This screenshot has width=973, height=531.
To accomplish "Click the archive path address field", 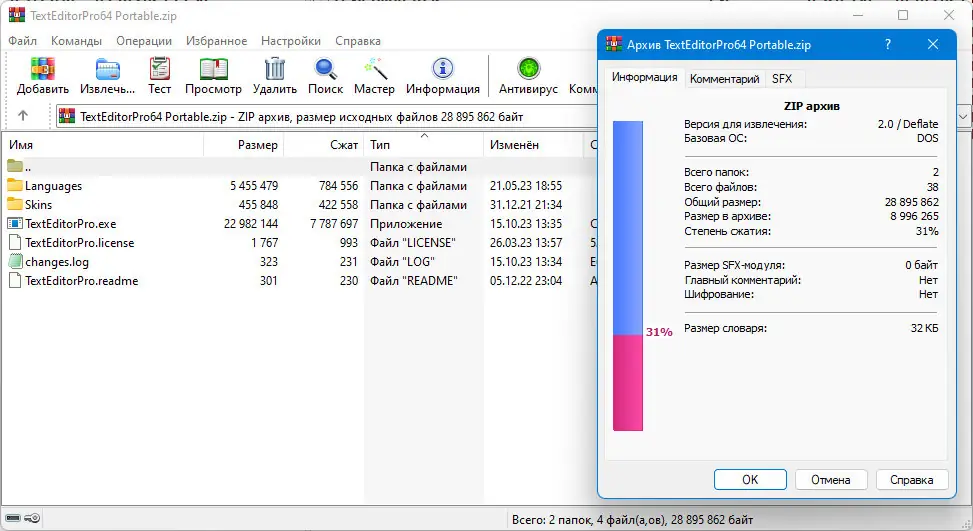I will (x=326, y=117).
